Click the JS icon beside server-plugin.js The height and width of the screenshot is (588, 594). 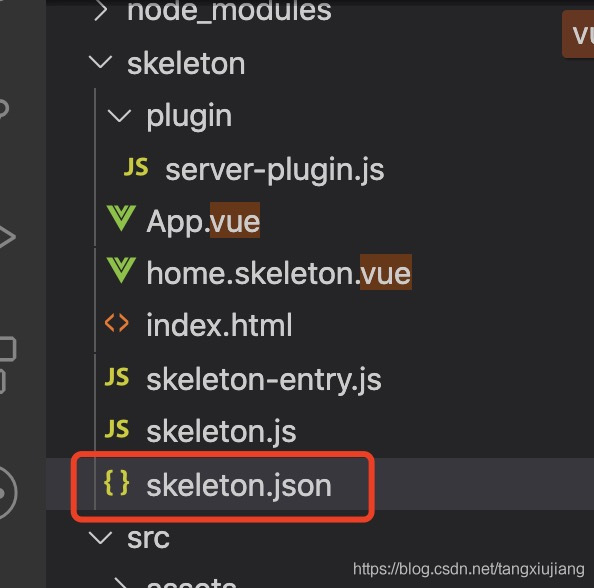pyautogui.click(x=136, y=167)
